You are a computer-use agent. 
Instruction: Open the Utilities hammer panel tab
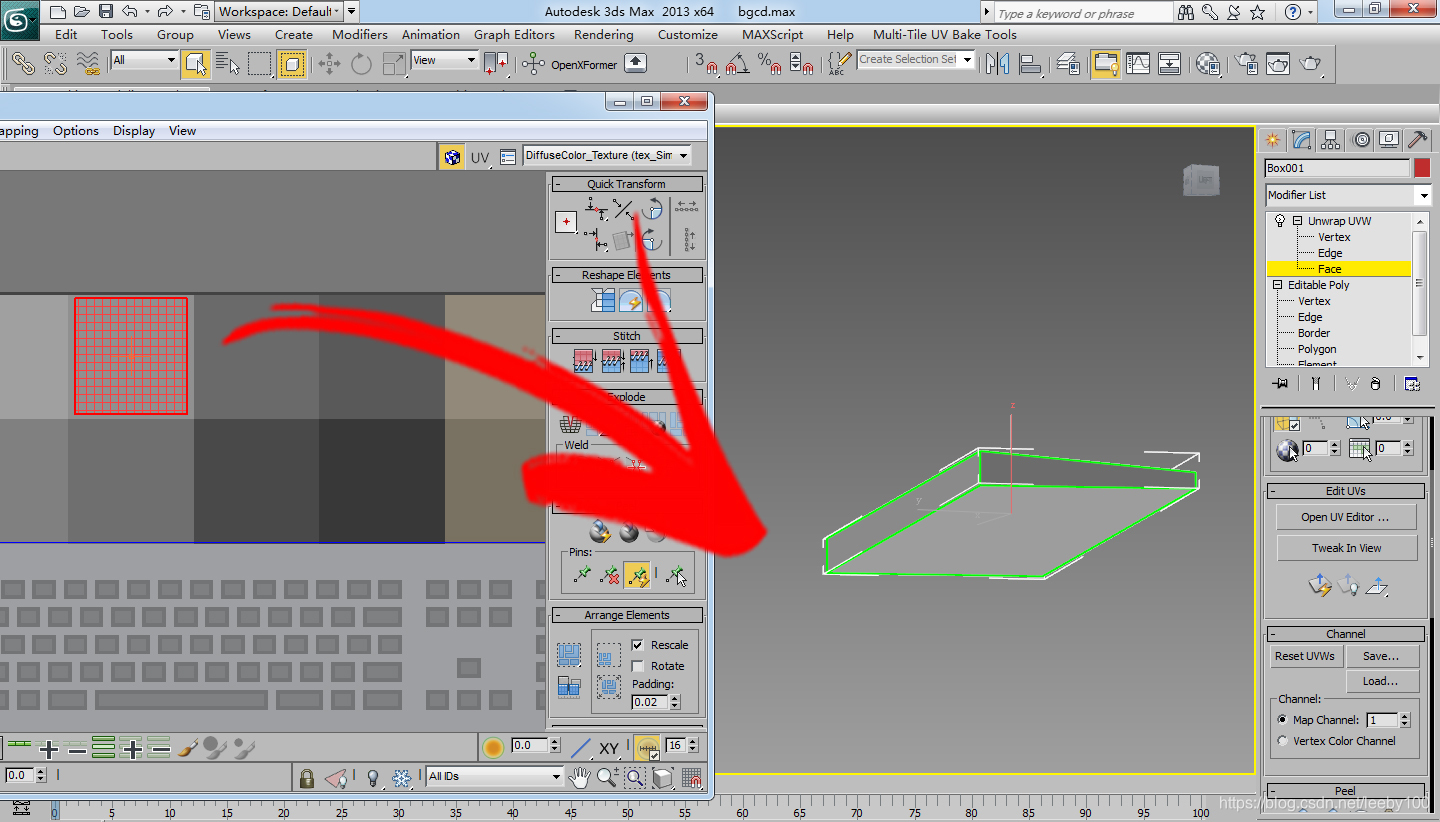(1417, 140)
